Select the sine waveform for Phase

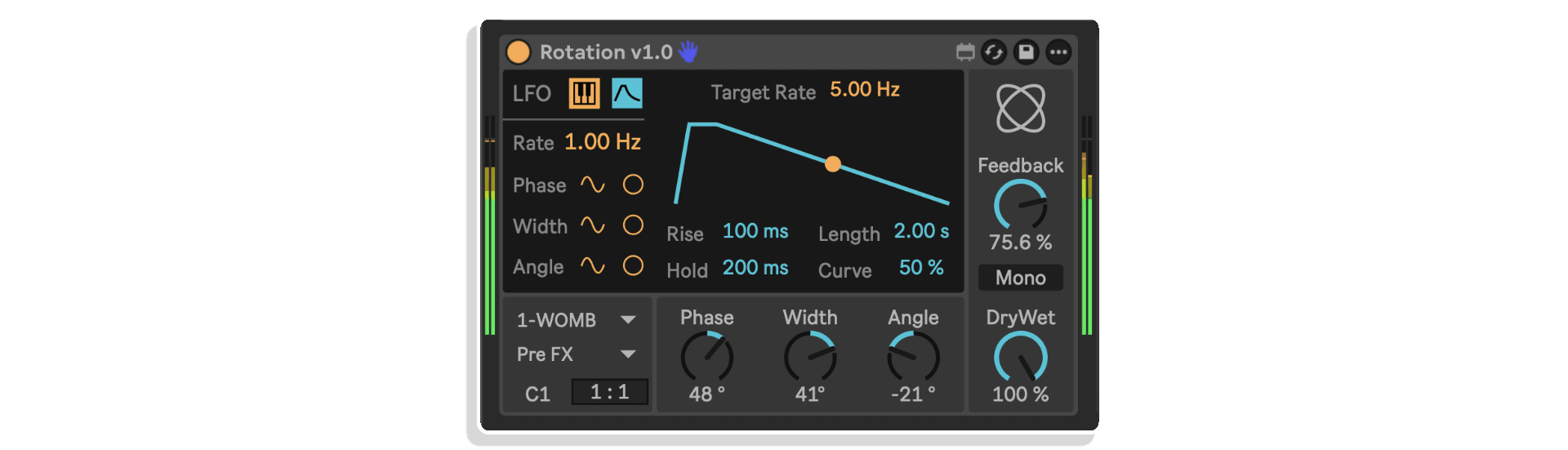click(x=592, y=185)
